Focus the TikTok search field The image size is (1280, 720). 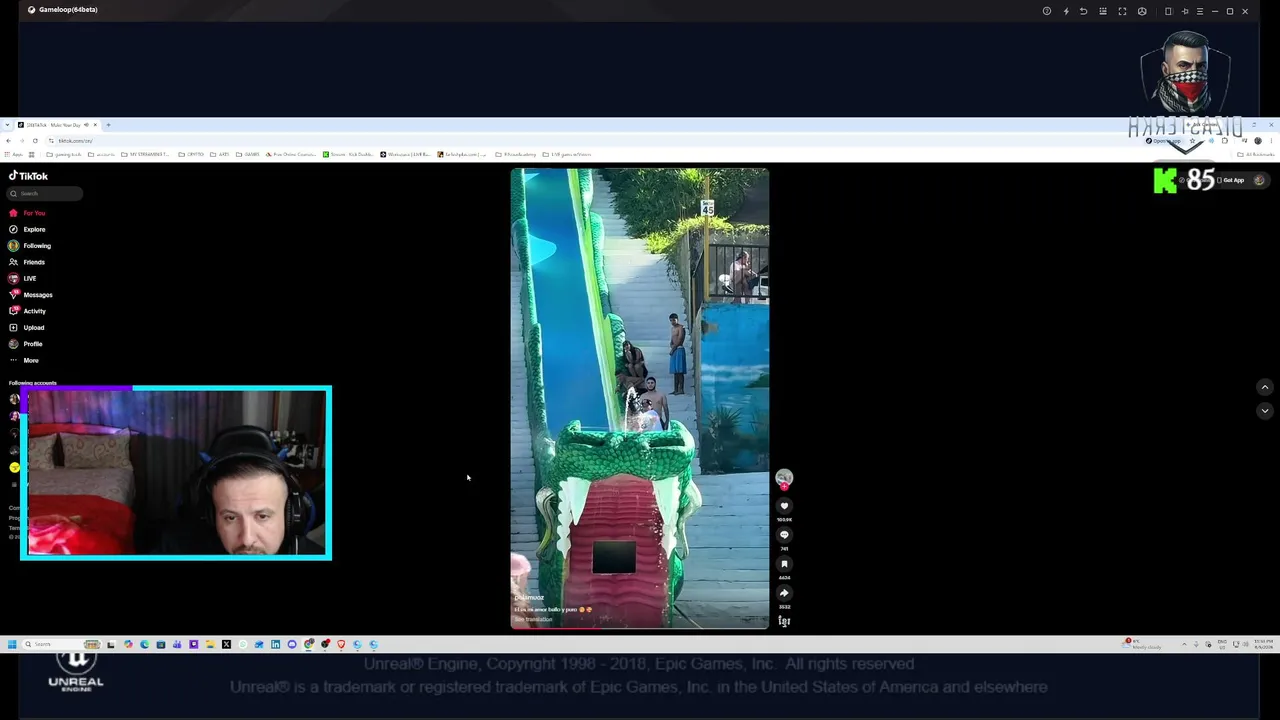pyautogui.click(x=45, y=193)
